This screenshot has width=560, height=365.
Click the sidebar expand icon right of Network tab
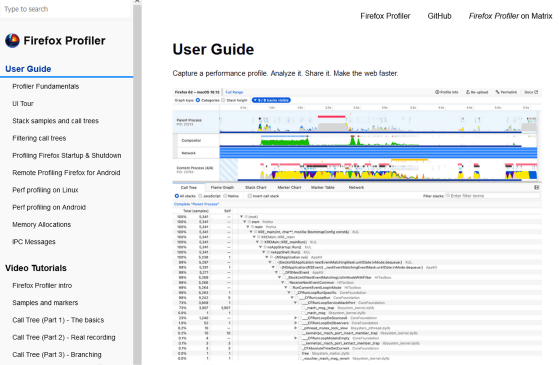tap(536, 188)
